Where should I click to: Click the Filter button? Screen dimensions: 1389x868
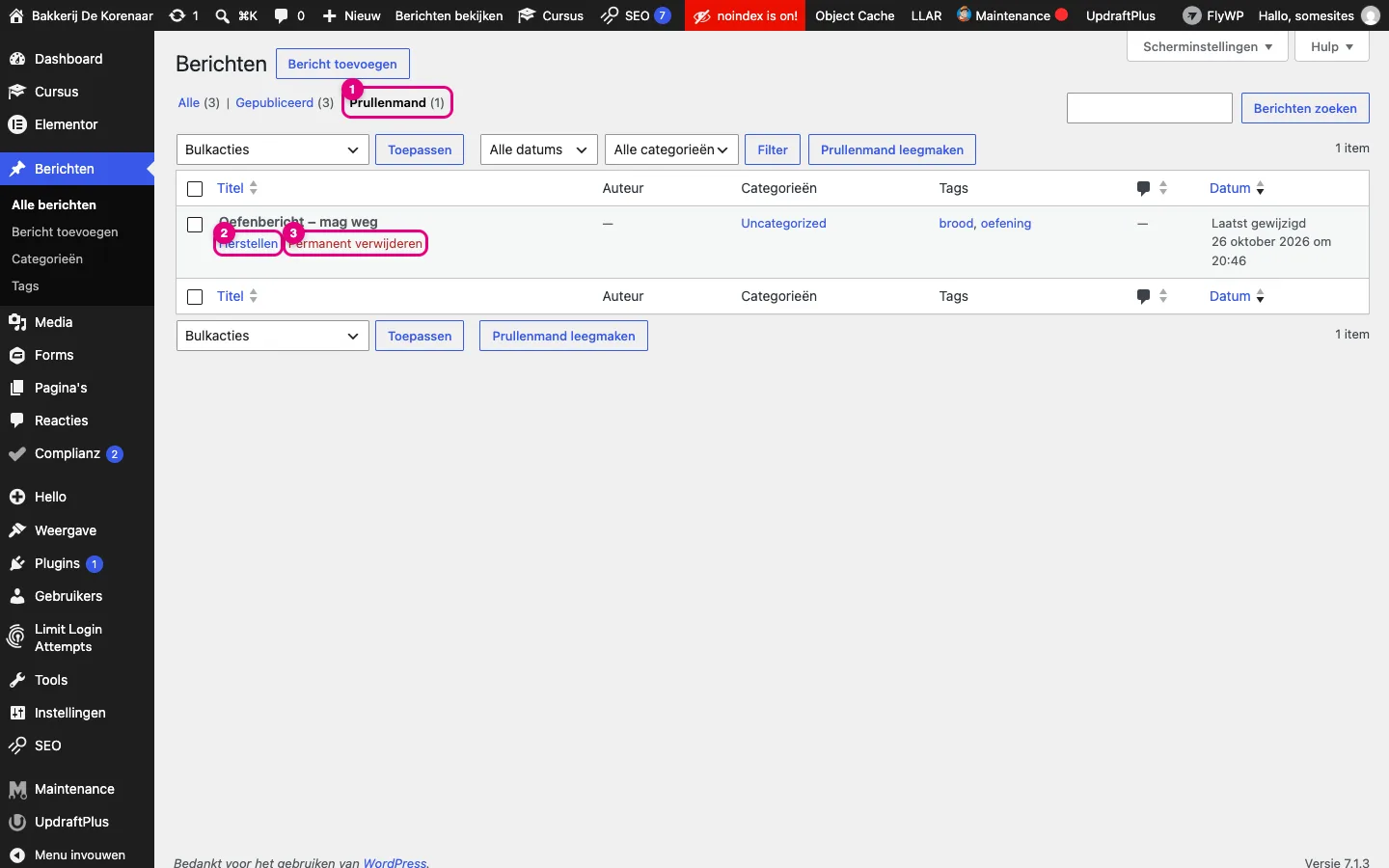pyautogui.click(x=773, y=149)
